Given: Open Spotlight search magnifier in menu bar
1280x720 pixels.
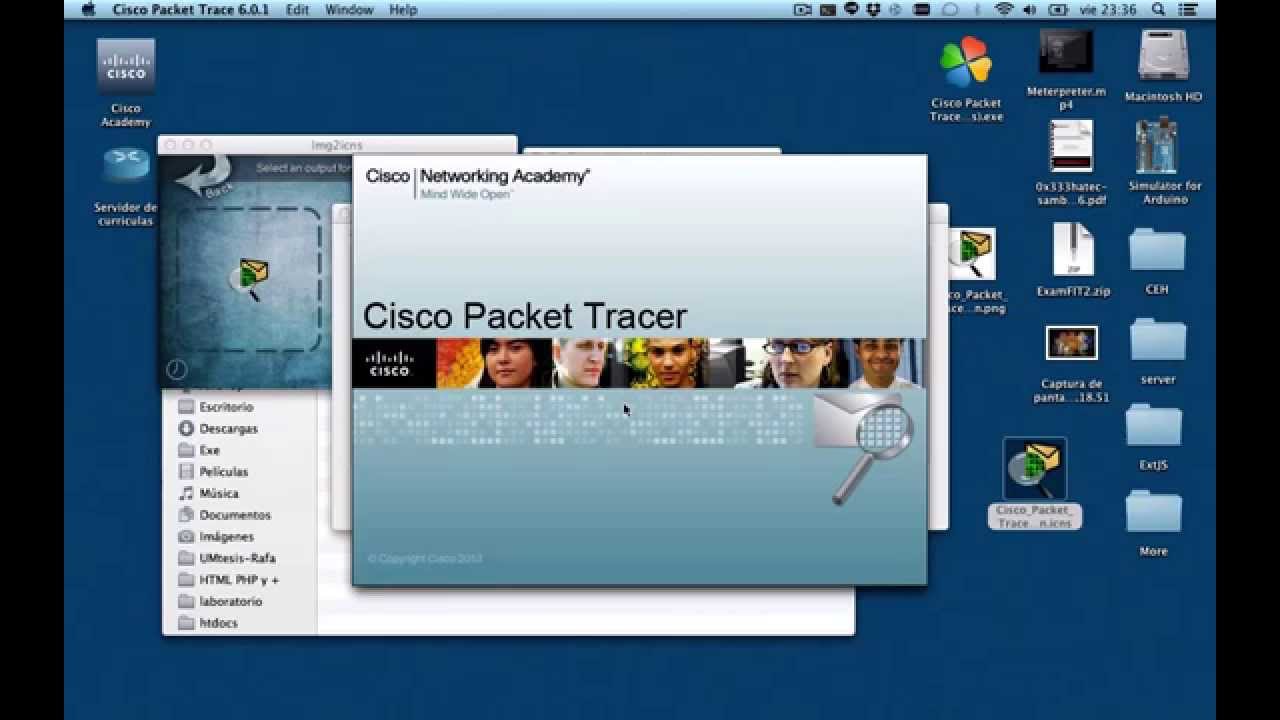Looking at the screenshot, I should tap(1159, 9).
